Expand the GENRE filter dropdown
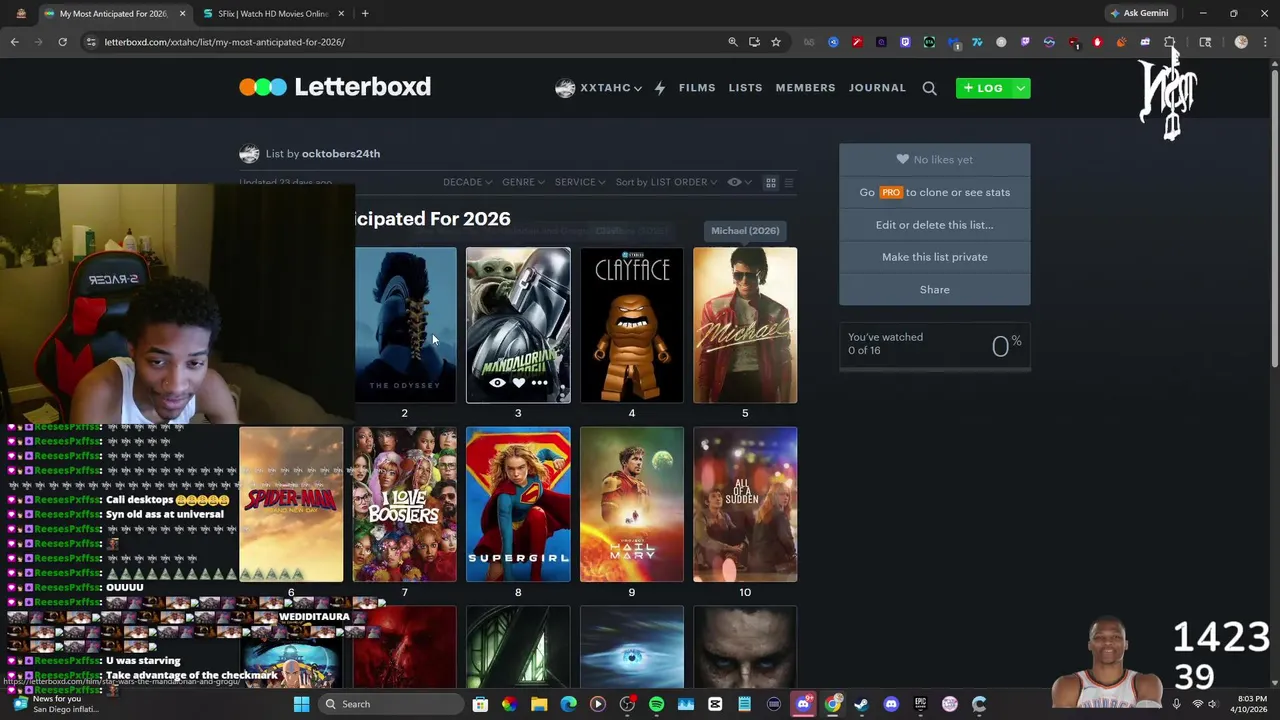 (523, 182)
